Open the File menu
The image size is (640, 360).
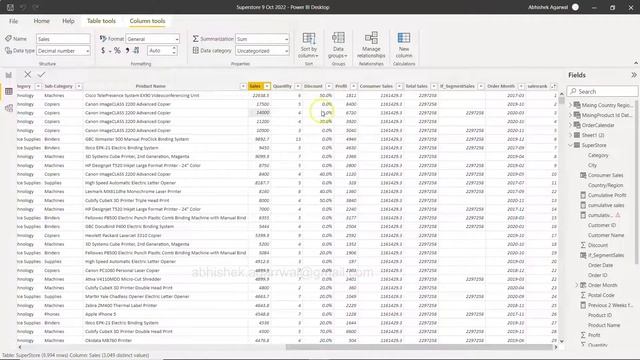pos(13,21)
